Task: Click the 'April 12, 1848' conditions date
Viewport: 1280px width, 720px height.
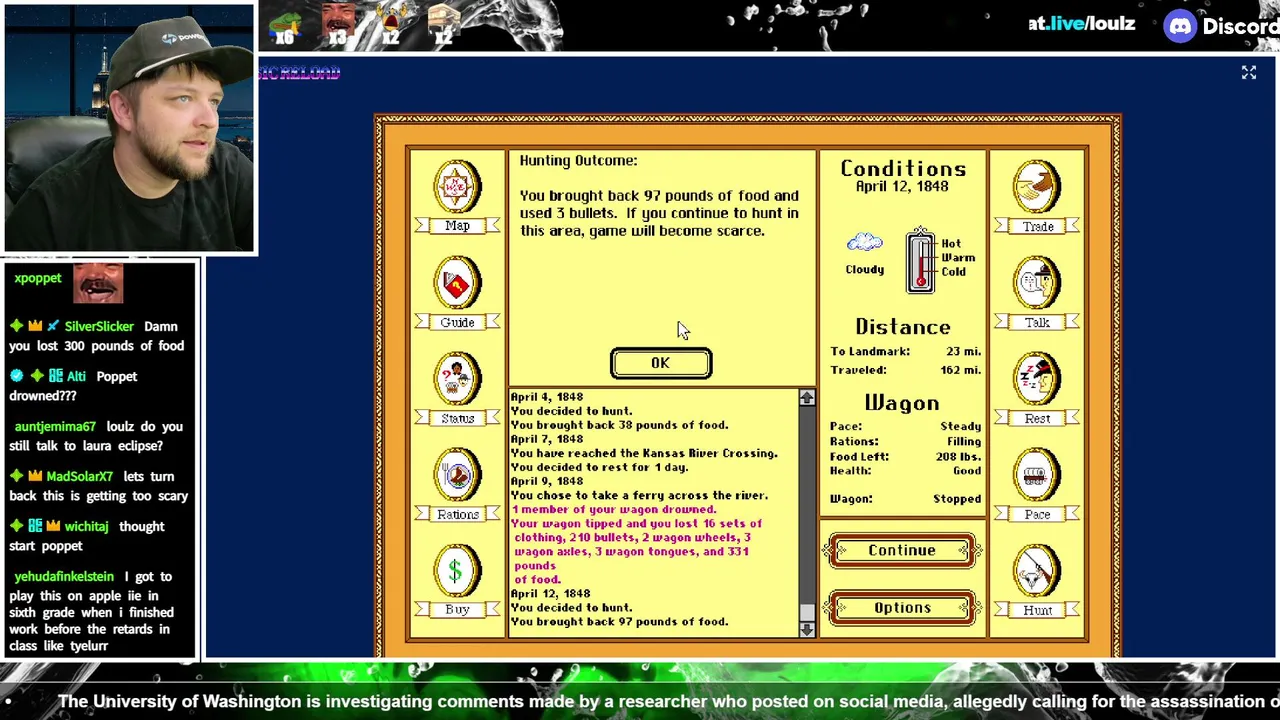Action: pos(902,187)
